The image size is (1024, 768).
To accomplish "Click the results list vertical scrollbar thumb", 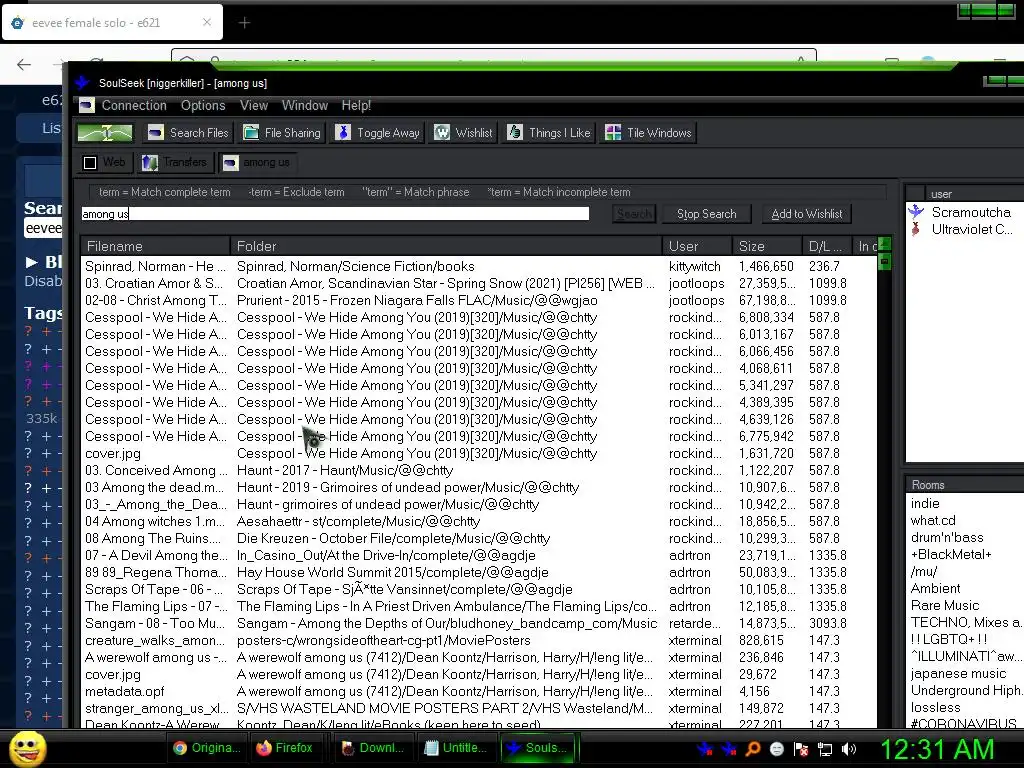I will coord(885,261).
